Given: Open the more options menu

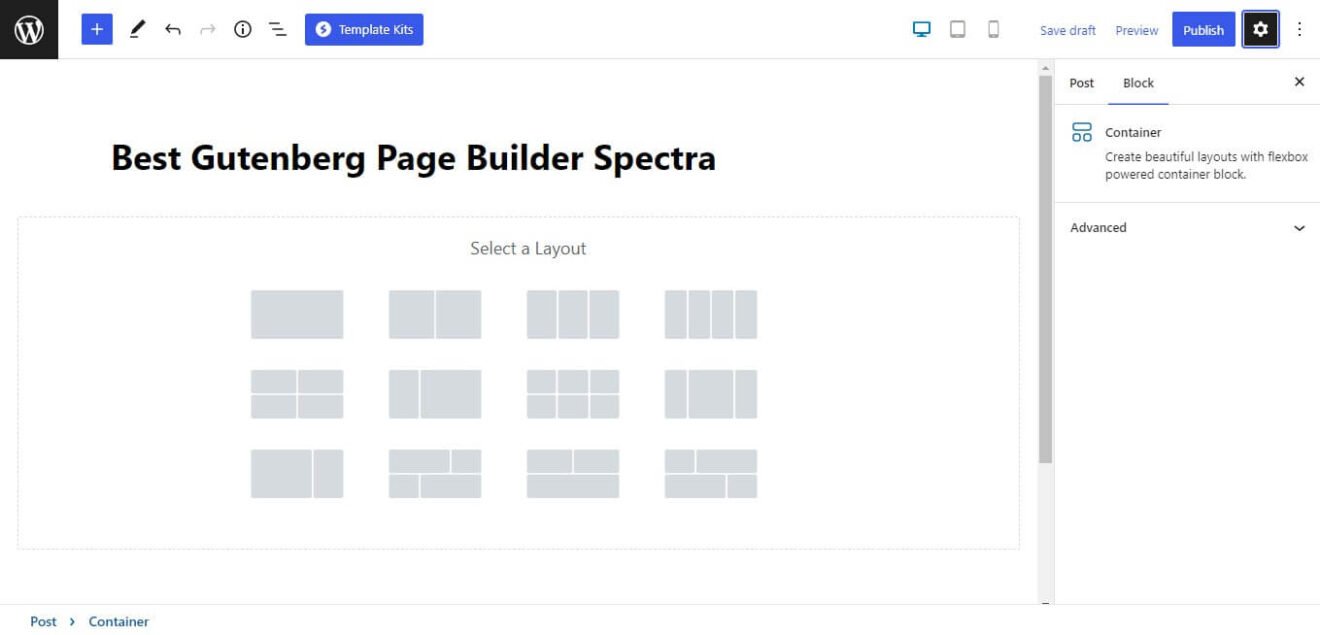Looking at the screenshot, I should (x=1299, y=29).
